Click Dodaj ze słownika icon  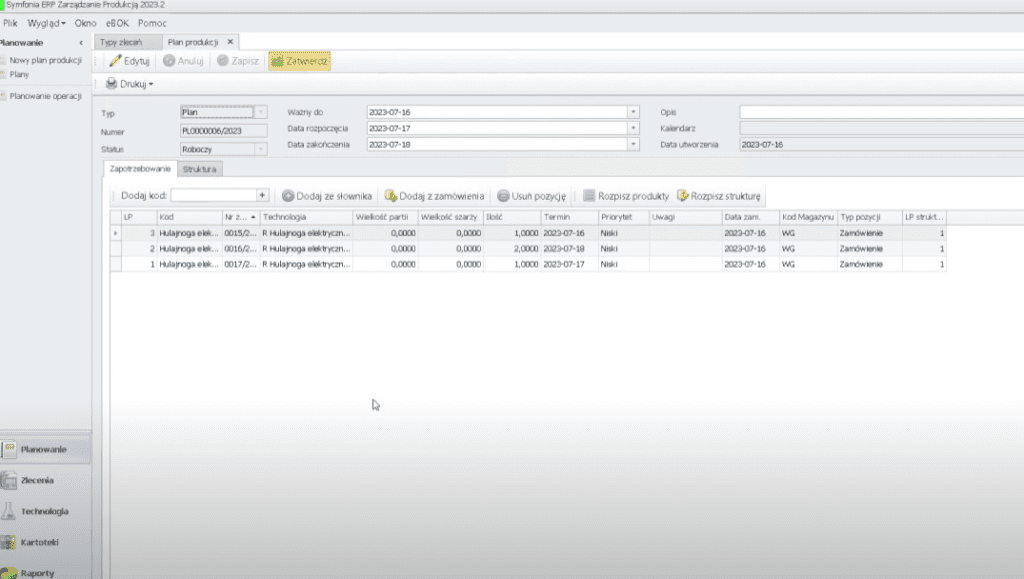point(288,196)
